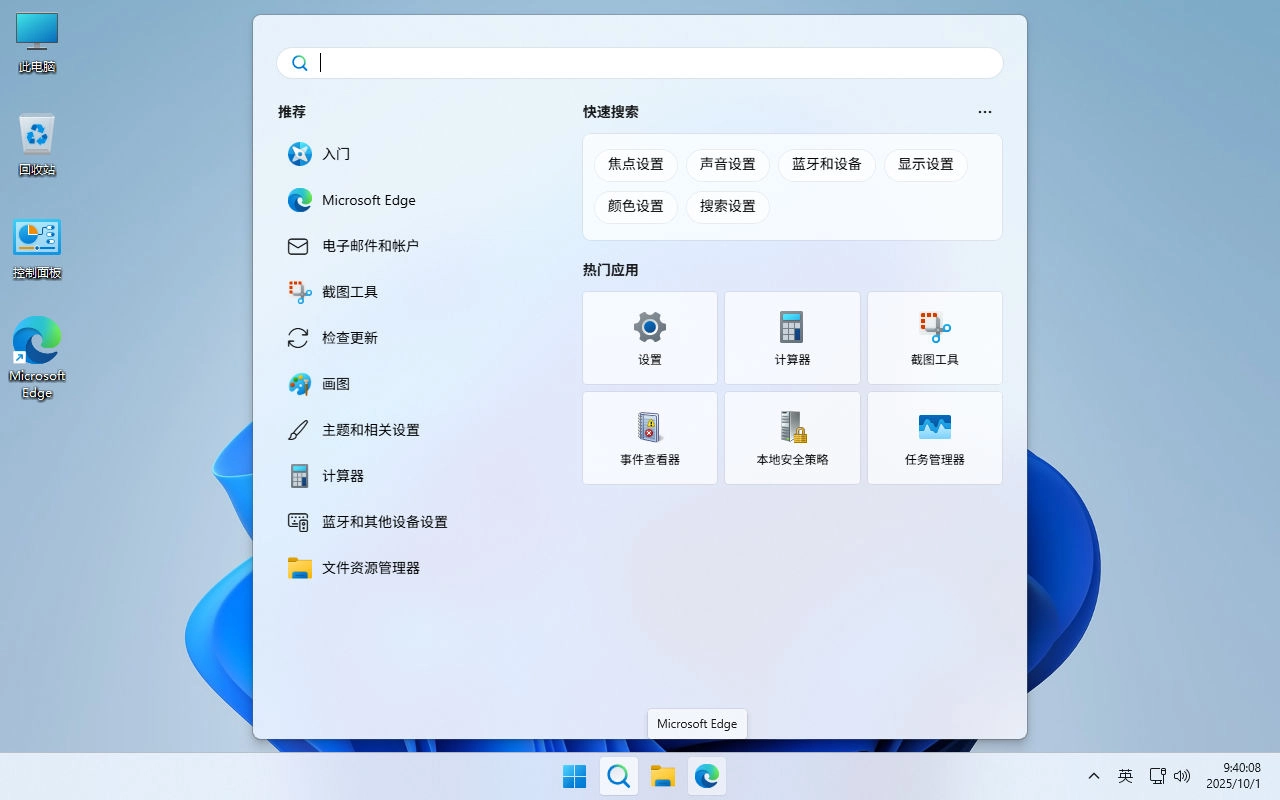
Task: Open the 设置 gear tile in 热门应用
Action: [649, 337]
